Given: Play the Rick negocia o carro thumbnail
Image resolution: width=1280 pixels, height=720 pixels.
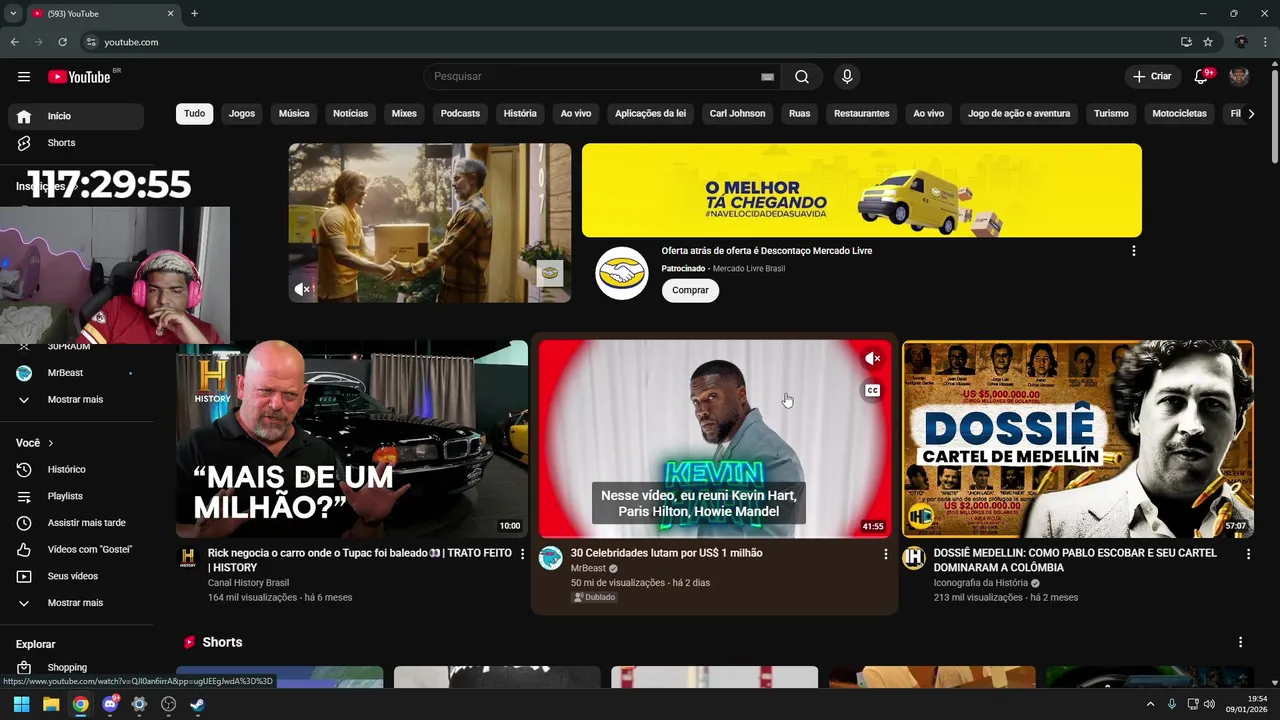Looking at the screenshot, I should tap(352, 439).
